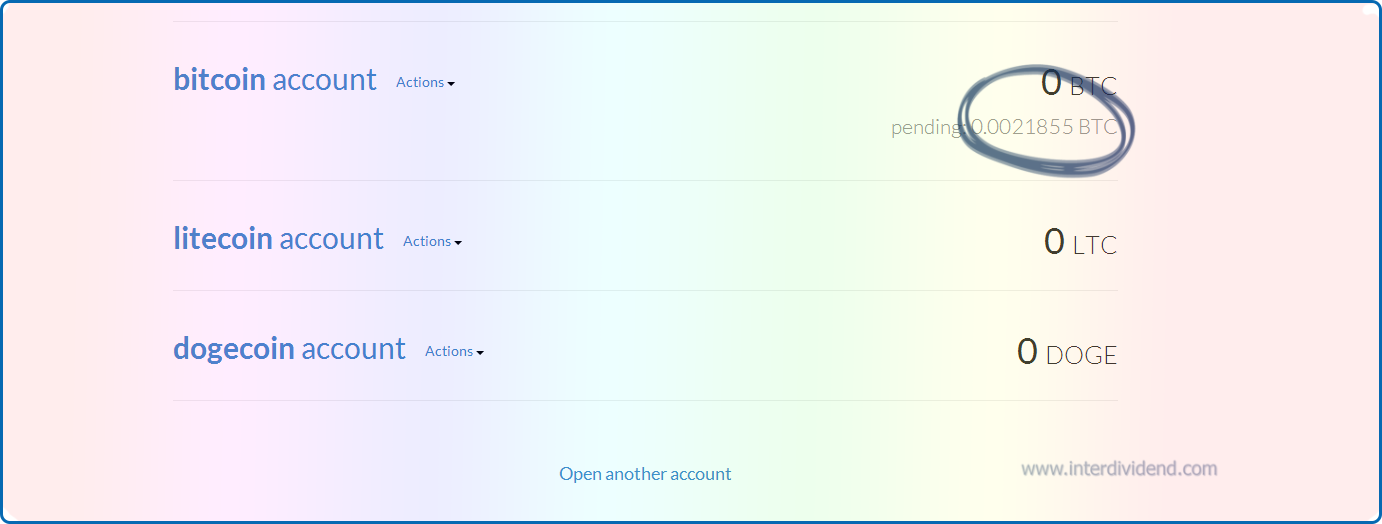The image size is (1382, 524).
Task: Expand the litecoin account Actions dropdown
Action: [x=427, y=241]
